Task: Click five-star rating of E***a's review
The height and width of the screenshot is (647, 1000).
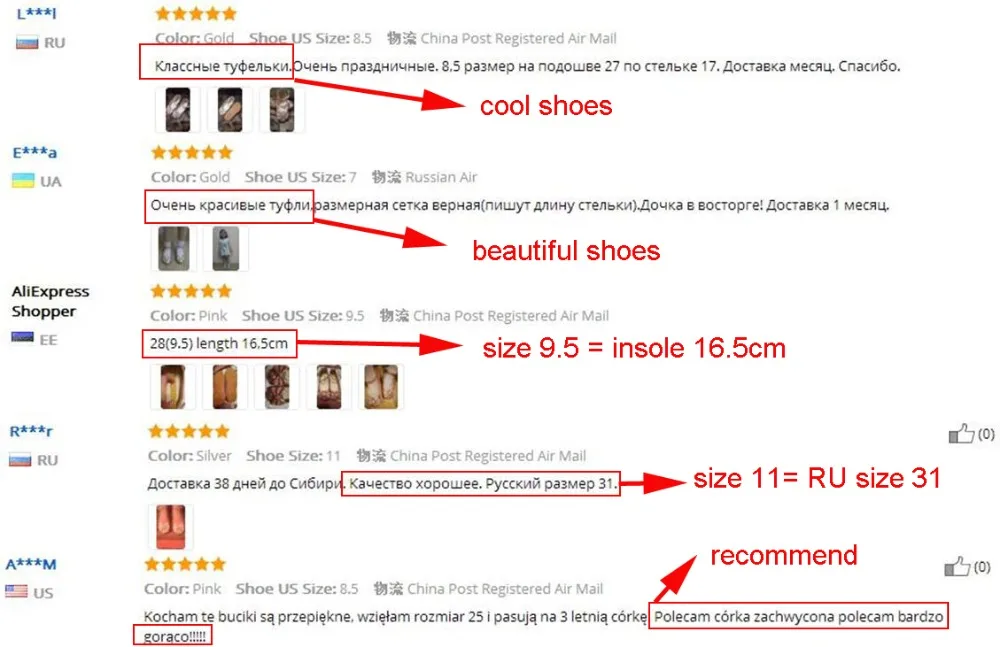Action: pyautogui.click(x=192, y=152)
